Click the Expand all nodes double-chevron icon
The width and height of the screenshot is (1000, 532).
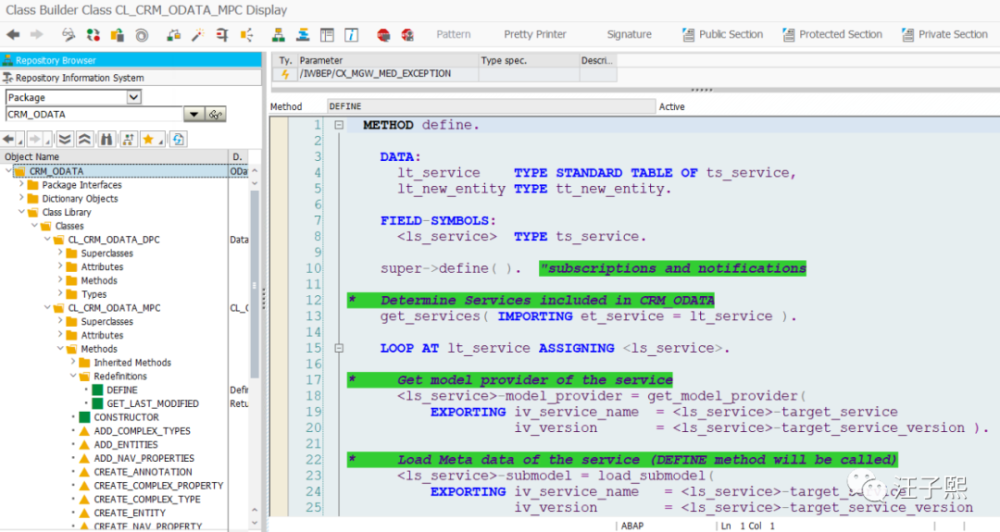pyautogui.click(x=64, y=139)
